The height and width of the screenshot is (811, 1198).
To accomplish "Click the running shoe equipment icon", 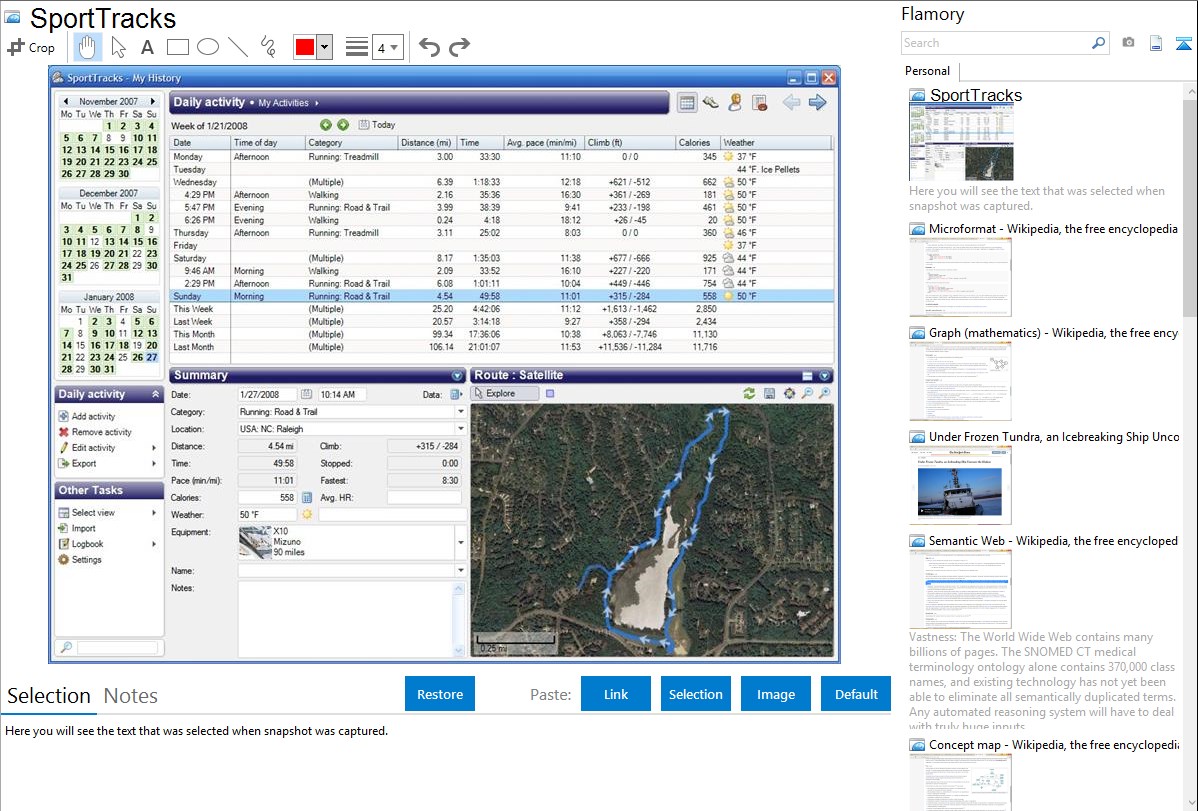I will pyautogui.click(x=711, y=102).
